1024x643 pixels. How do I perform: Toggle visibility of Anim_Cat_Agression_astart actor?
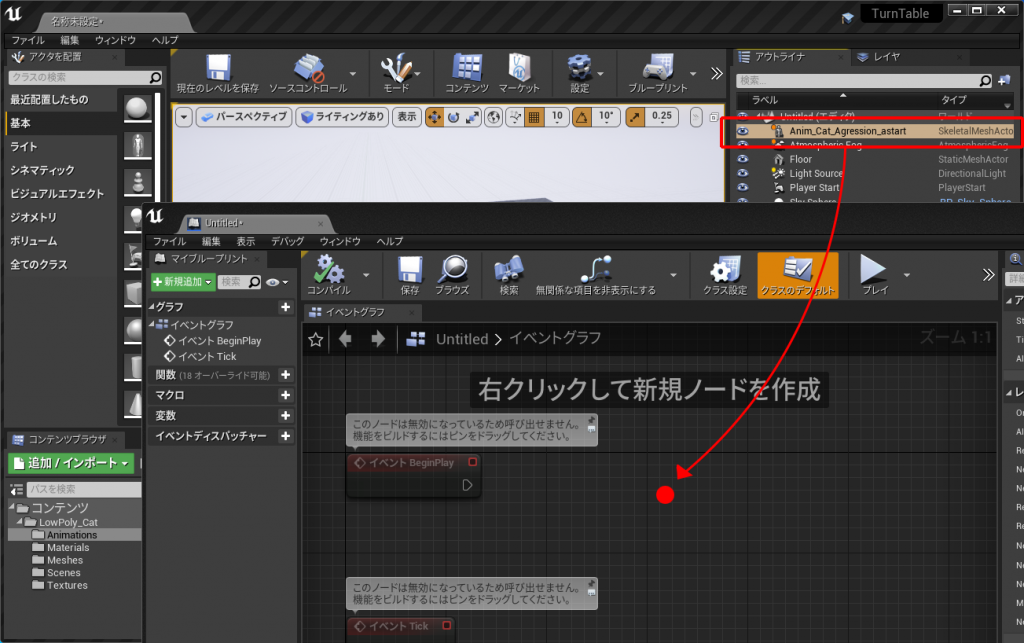743,131
